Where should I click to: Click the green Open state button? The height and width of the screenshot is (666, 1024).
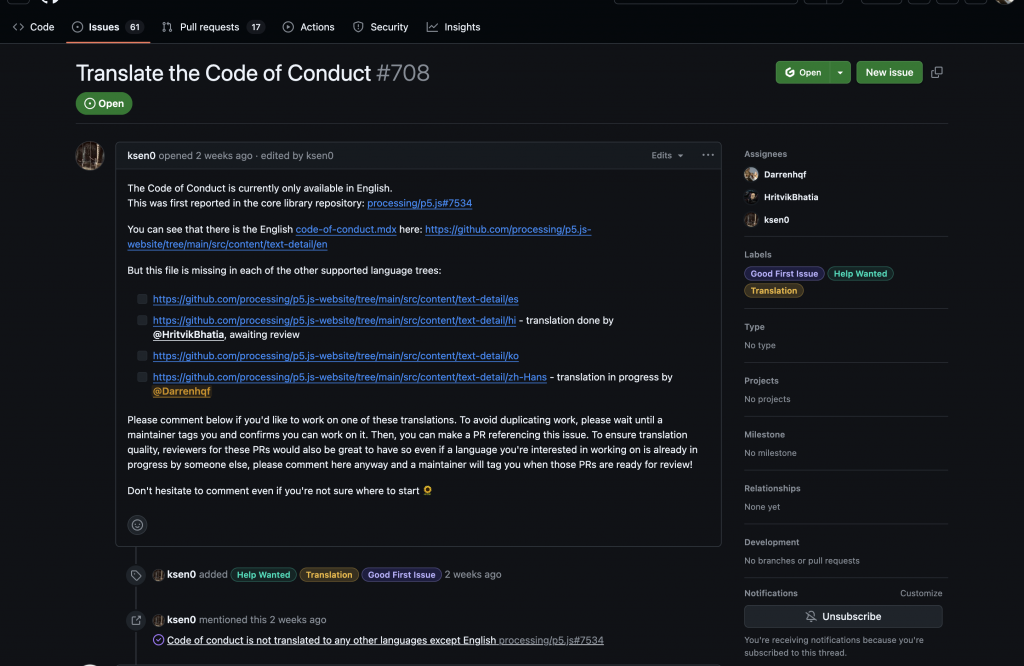click(x=803, y=72)
